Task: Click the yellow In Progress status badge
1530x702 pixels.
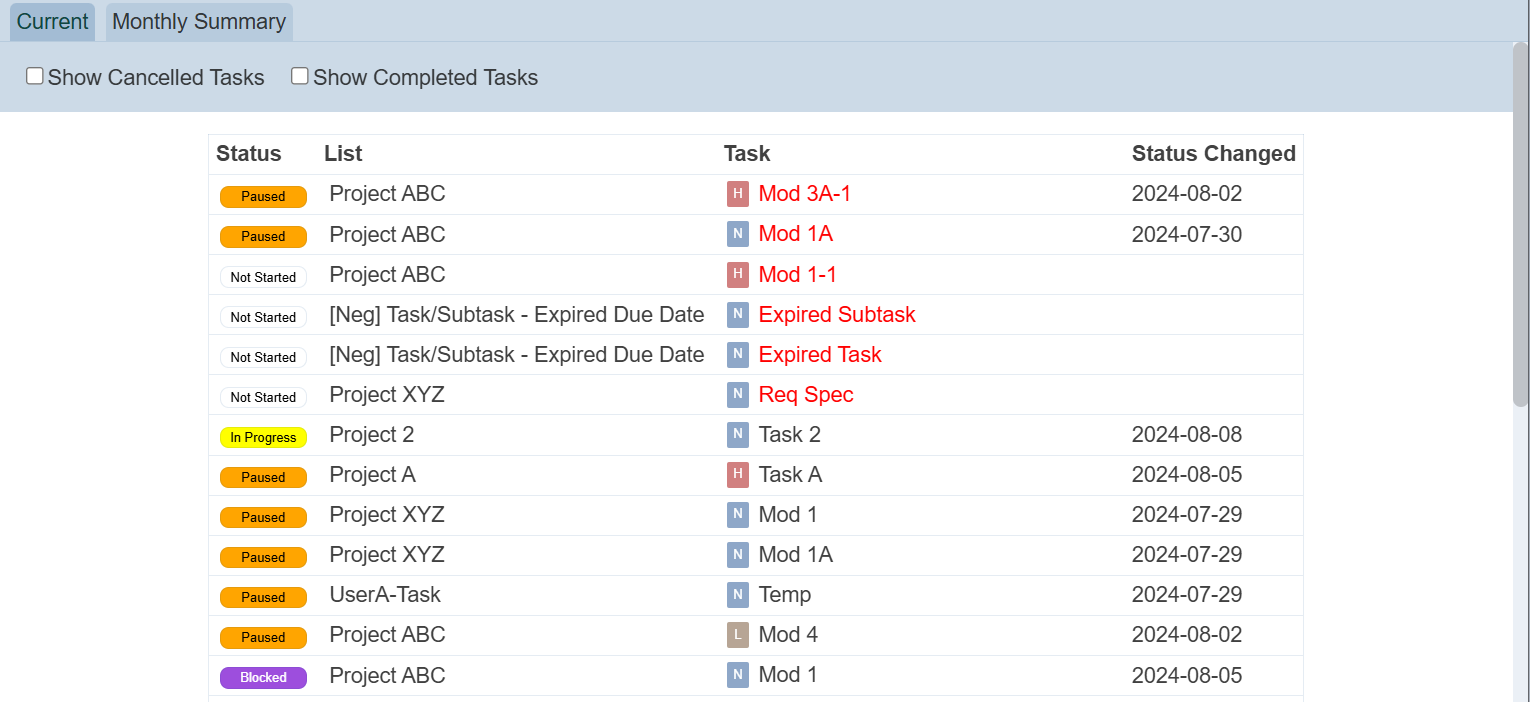Action: point(263,437)
